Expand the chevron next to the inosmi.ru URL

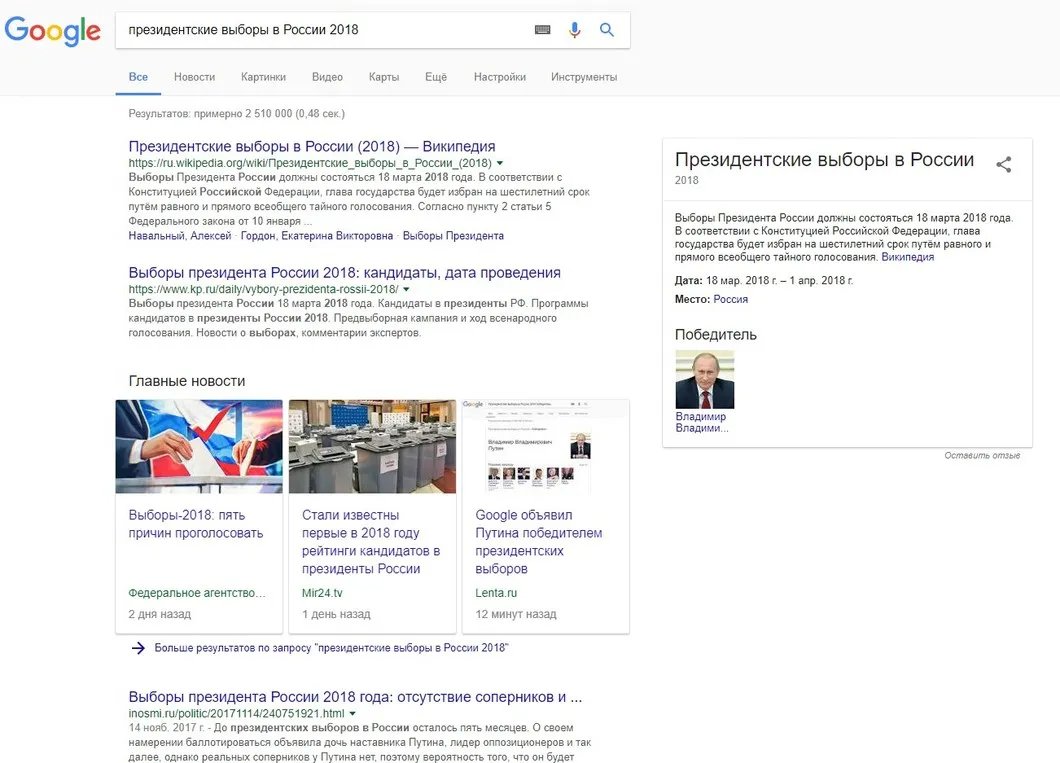(x=354, y=713)
